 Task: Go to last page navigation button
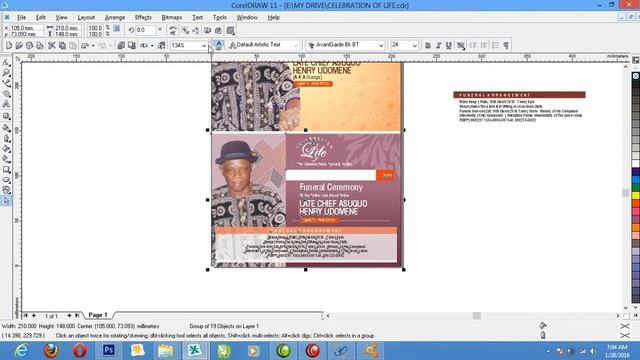click(77, 316)
